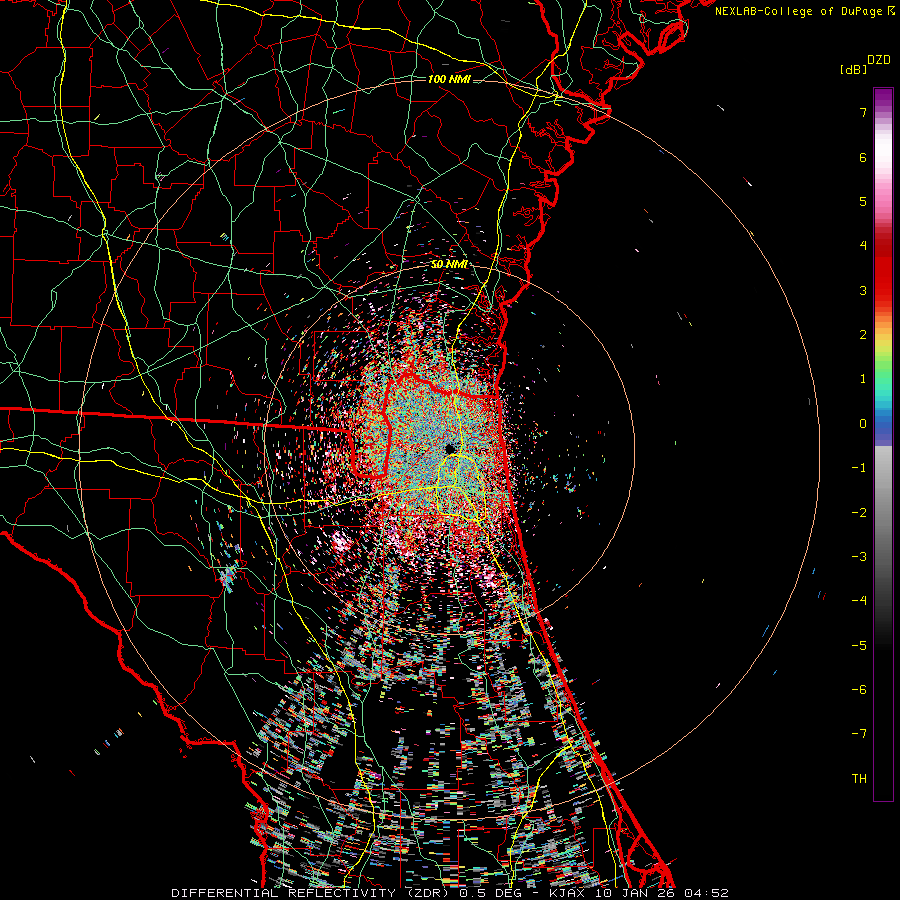Select the -3 tick label on color scale
The width and height of the screenshot is (900, 900).
tap(859, 557)
